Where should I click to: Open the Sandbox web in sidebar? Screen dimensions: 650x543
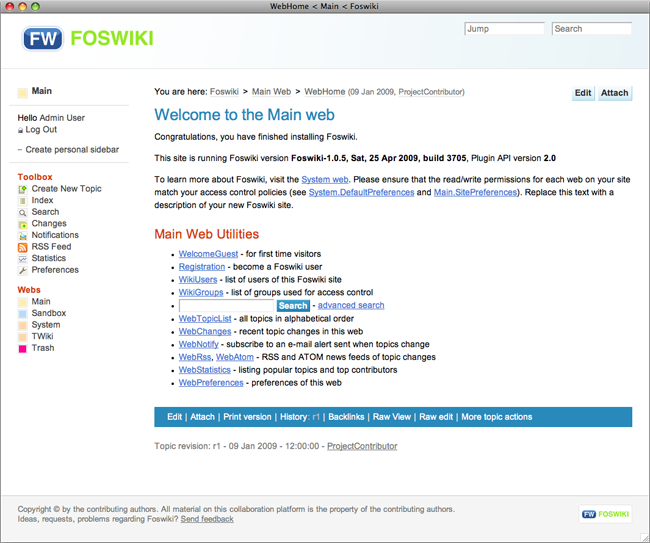[x=49, y=313]
